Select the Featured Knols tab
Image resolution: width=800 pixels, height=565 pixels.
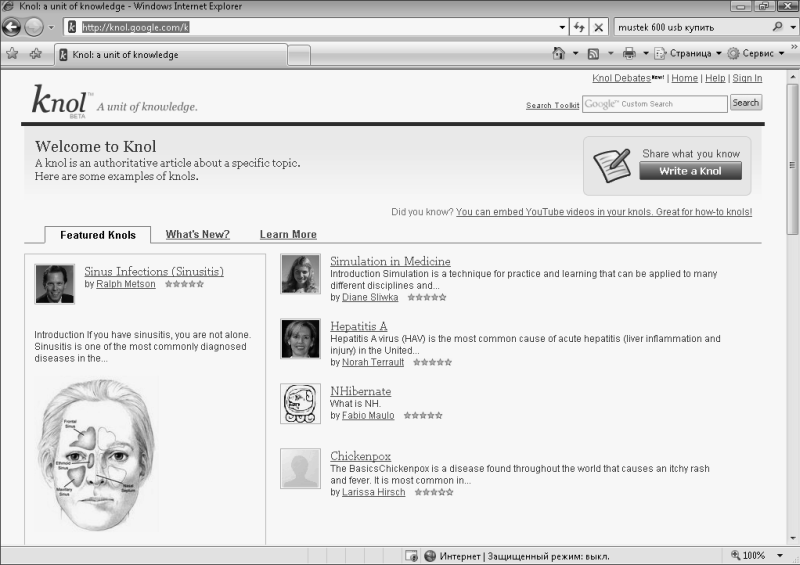[x=98, y=235]
